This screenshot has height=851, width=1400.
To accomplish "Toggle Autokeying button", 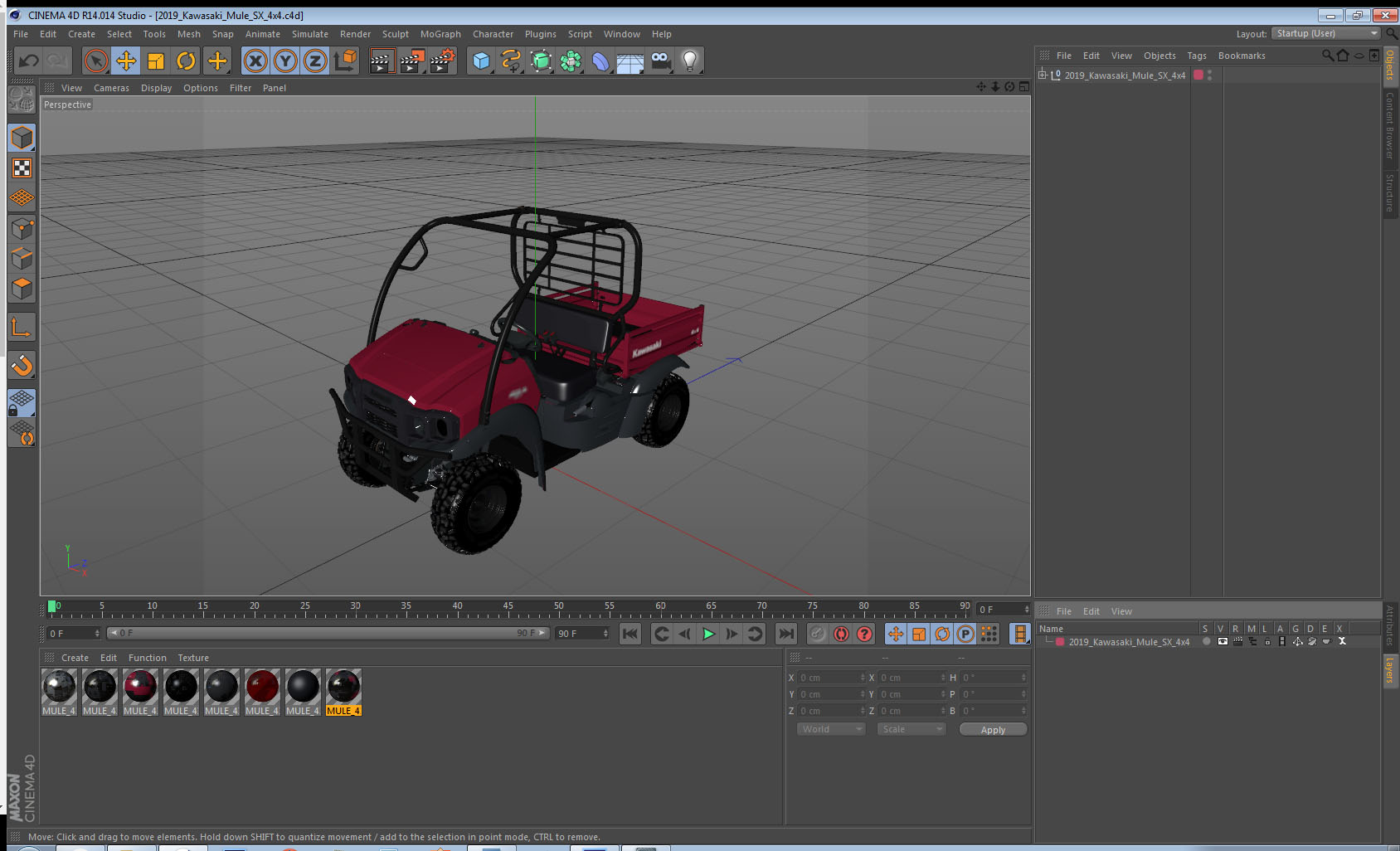I will pos(841,634).
